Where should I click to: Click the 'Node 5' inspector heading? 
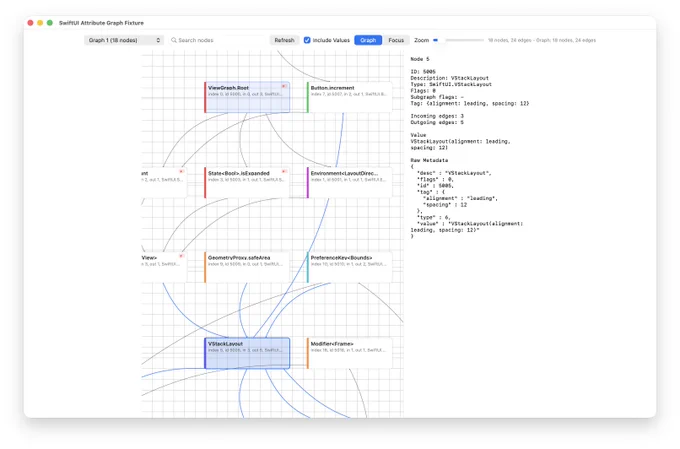tap(420, 59)
